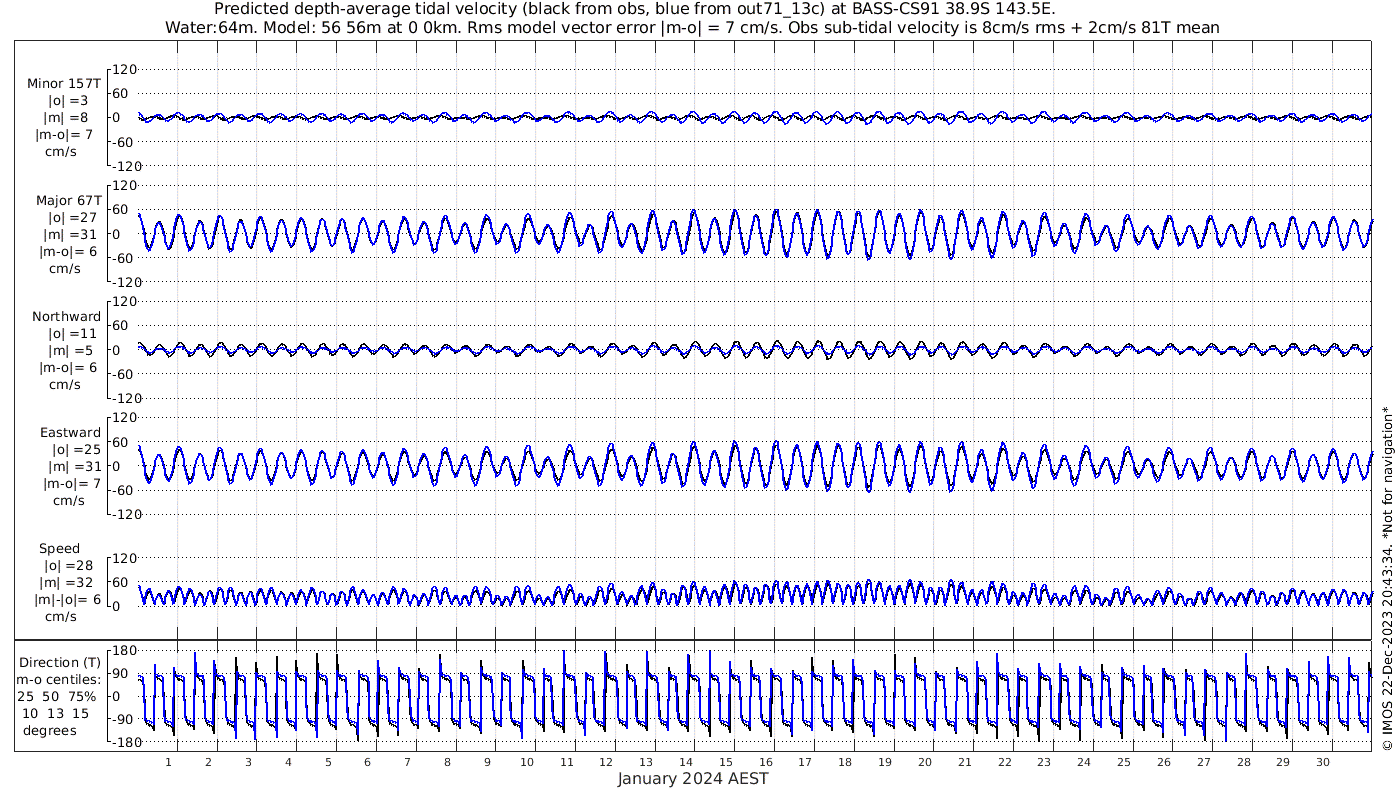Click day '10' on the time axis
The width and height of the screenshot is (1400, 800).
point(527,762)
